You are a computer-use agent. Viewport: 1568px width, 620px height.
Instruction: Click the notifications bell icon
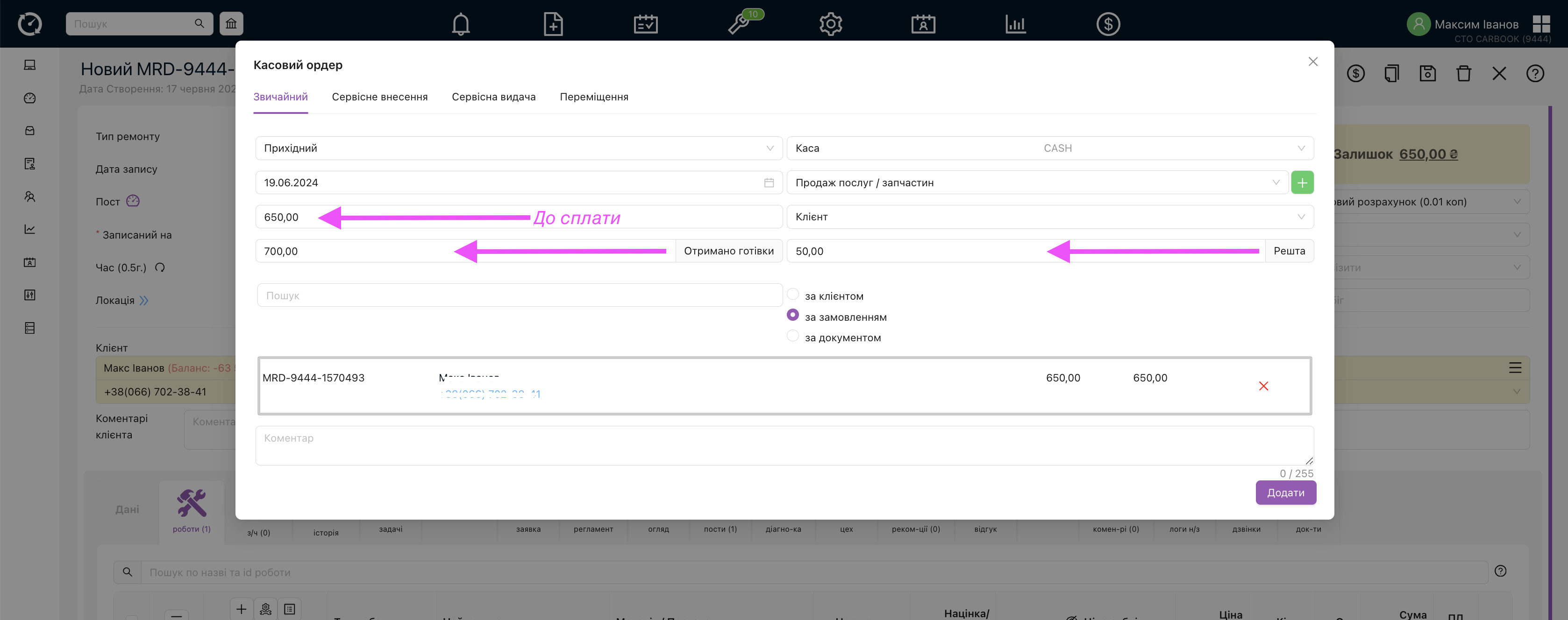pyautogui.click(x=461, y=24)
